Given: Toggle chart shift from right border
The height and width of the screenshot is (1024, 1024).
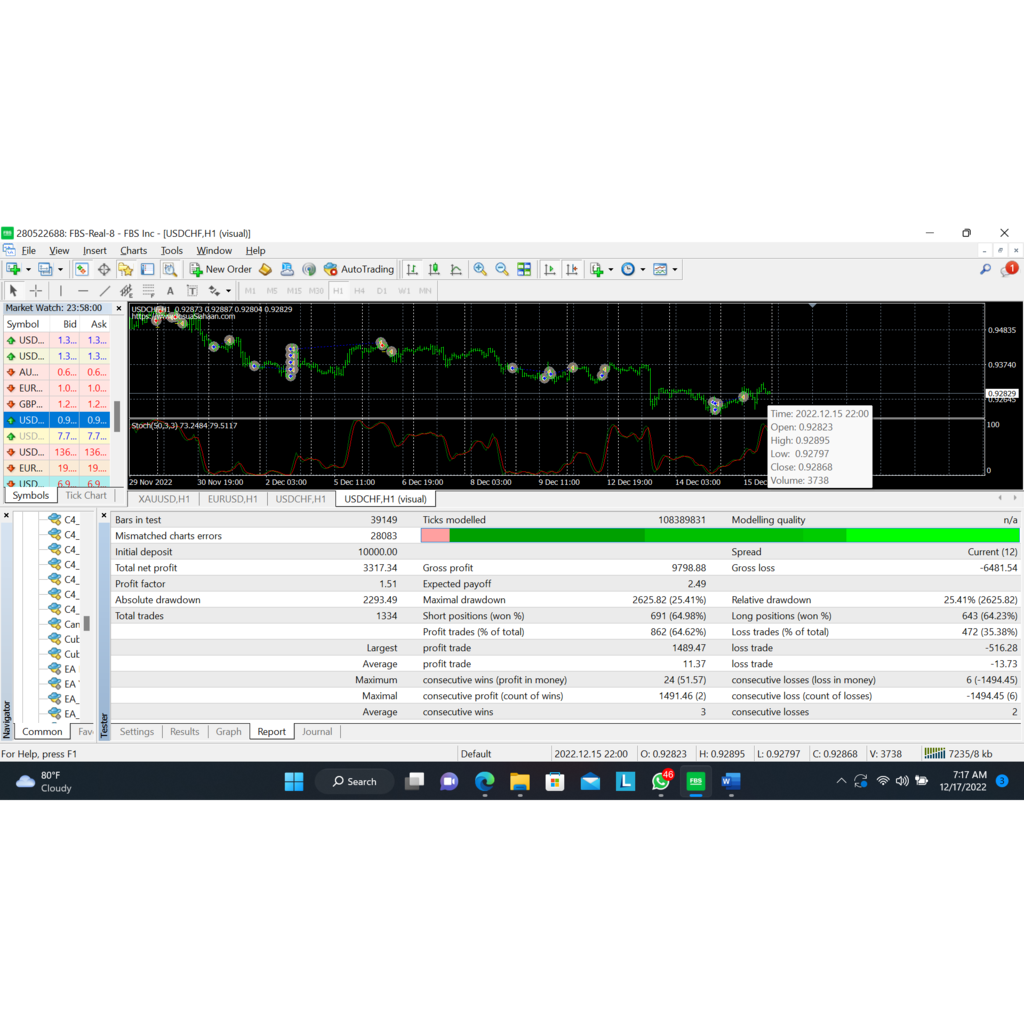Looking at the screenshot, I should [572, 269].
